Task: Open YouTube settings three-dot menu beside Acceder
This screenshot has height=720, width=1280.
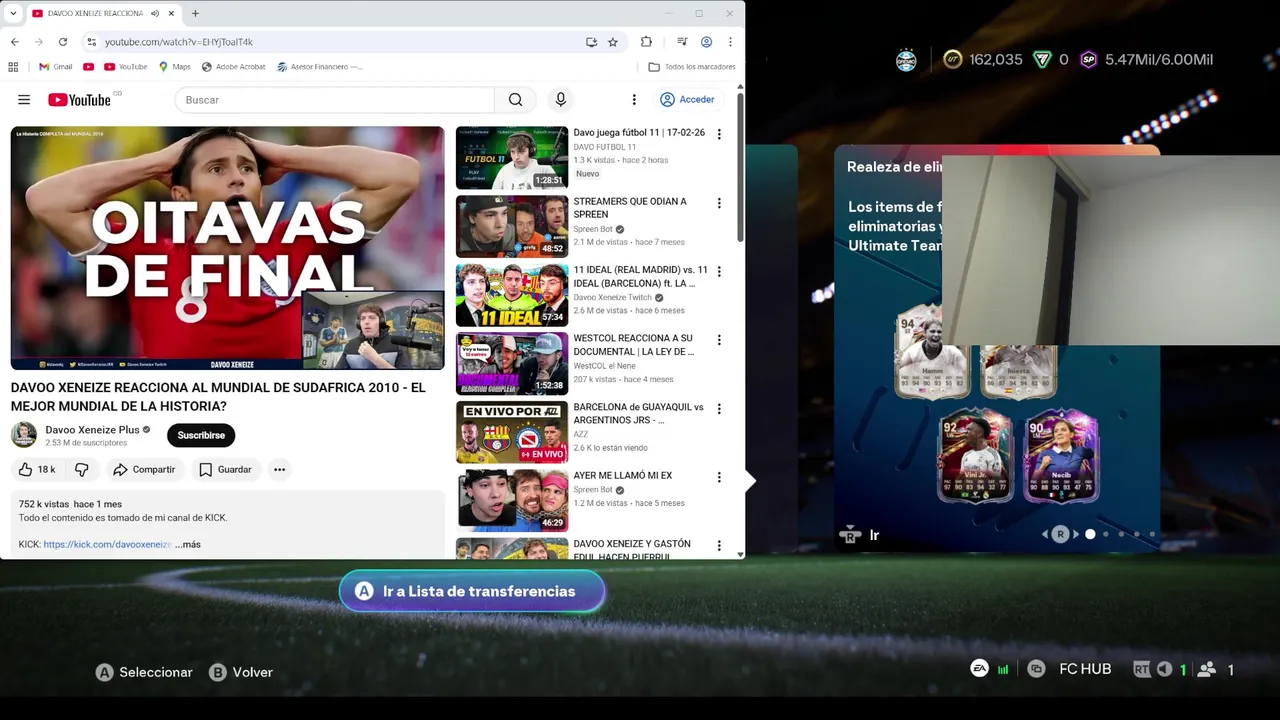Action: pyautogui.click(x=634, y=100)
